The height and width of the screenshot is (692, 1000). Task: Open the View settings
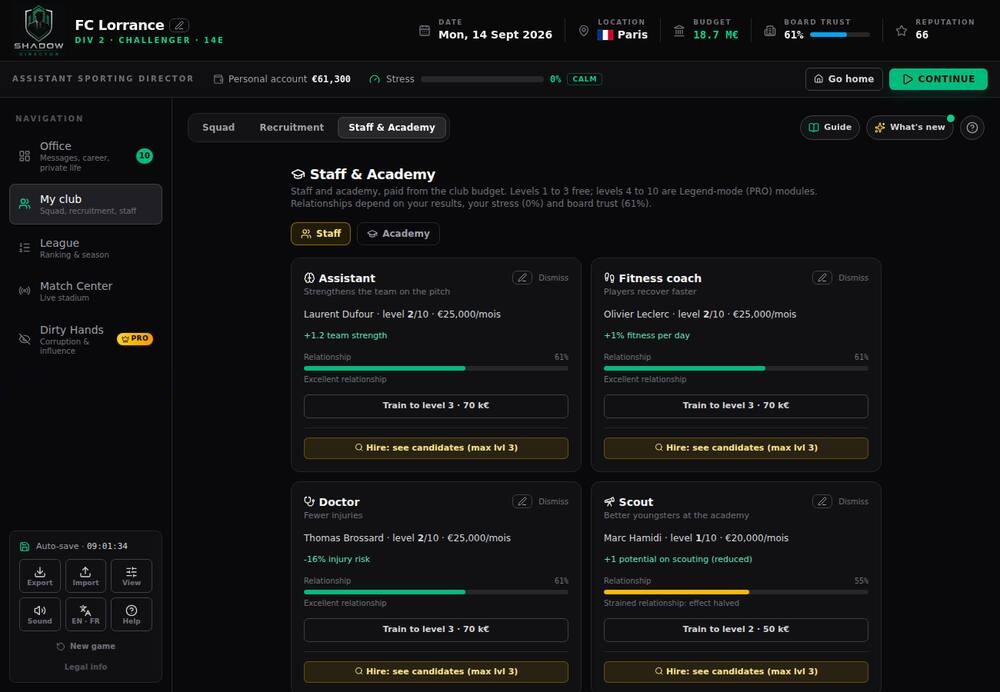point(131,576)
